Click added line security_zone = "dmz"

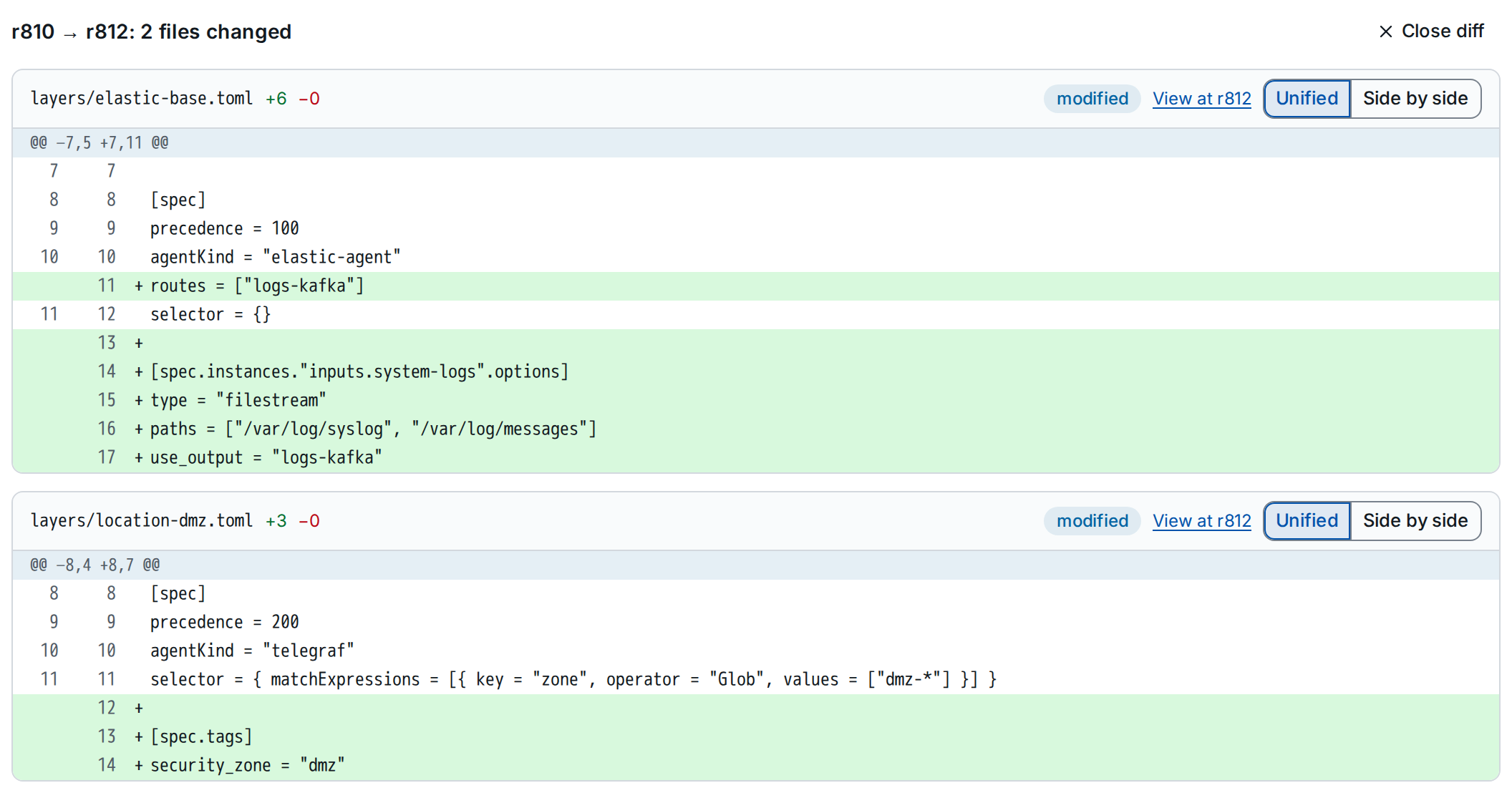756,766
